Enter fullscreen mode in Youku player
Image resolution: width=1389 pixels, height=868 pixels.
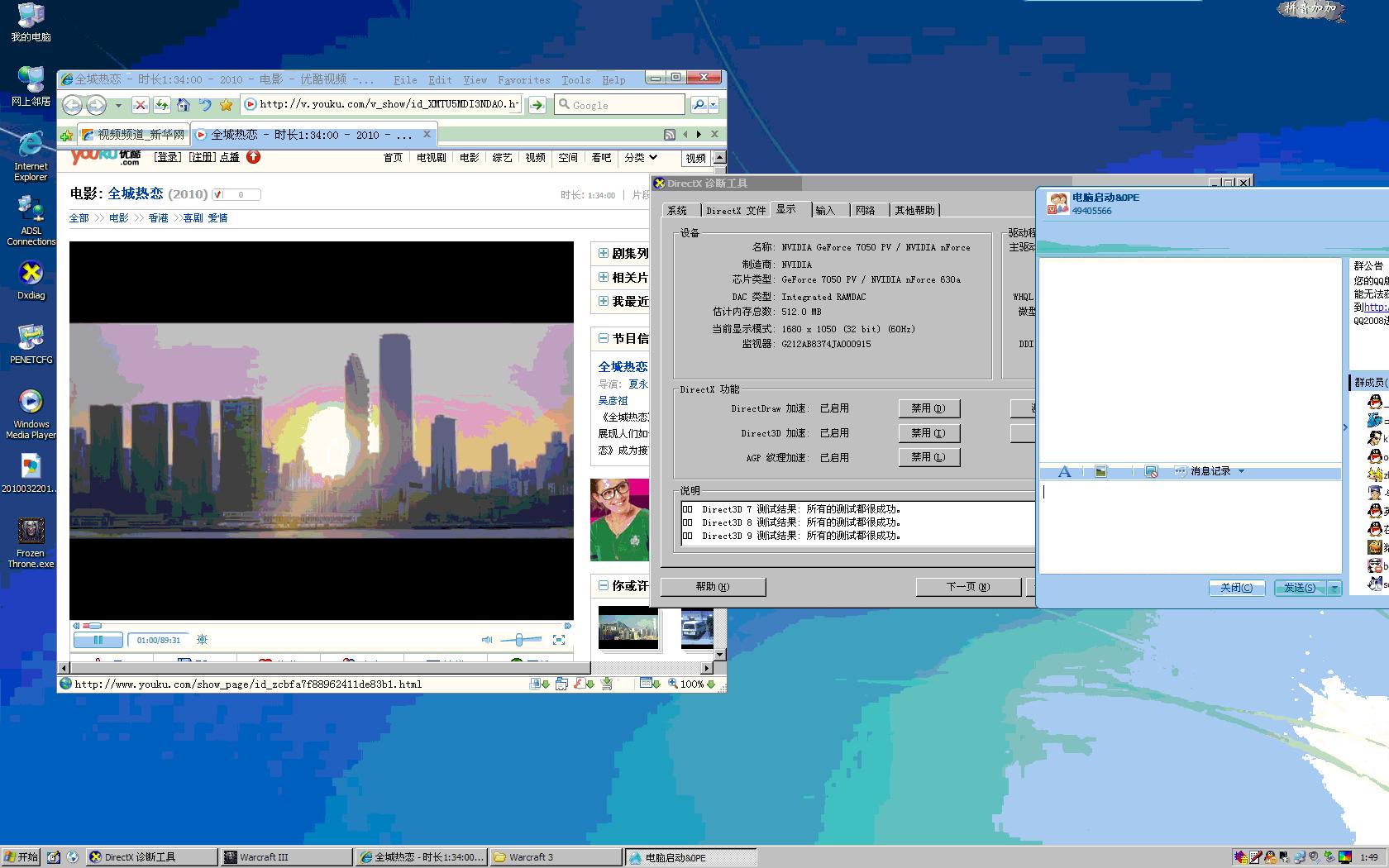coord(559,640)
